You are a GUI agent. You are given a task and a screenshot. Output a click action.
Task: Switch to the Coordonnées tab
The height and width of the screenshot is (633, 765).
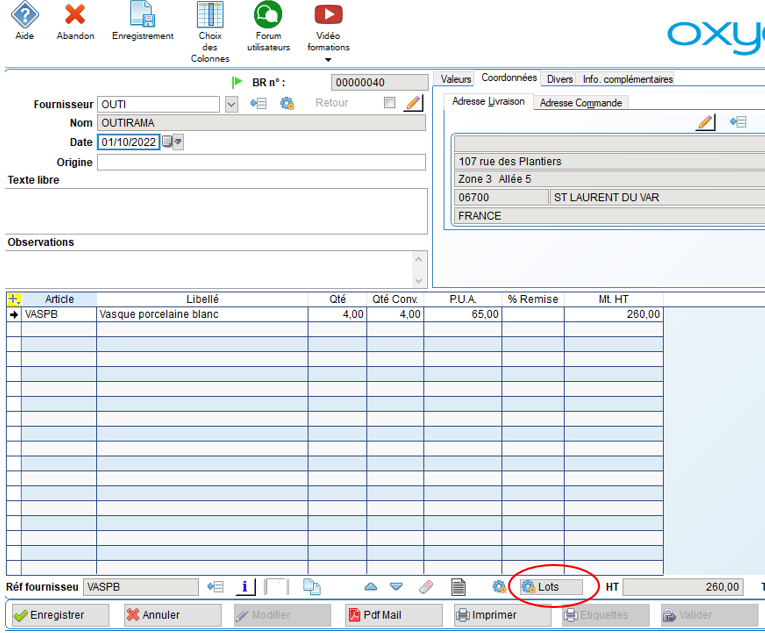[509, 78]
